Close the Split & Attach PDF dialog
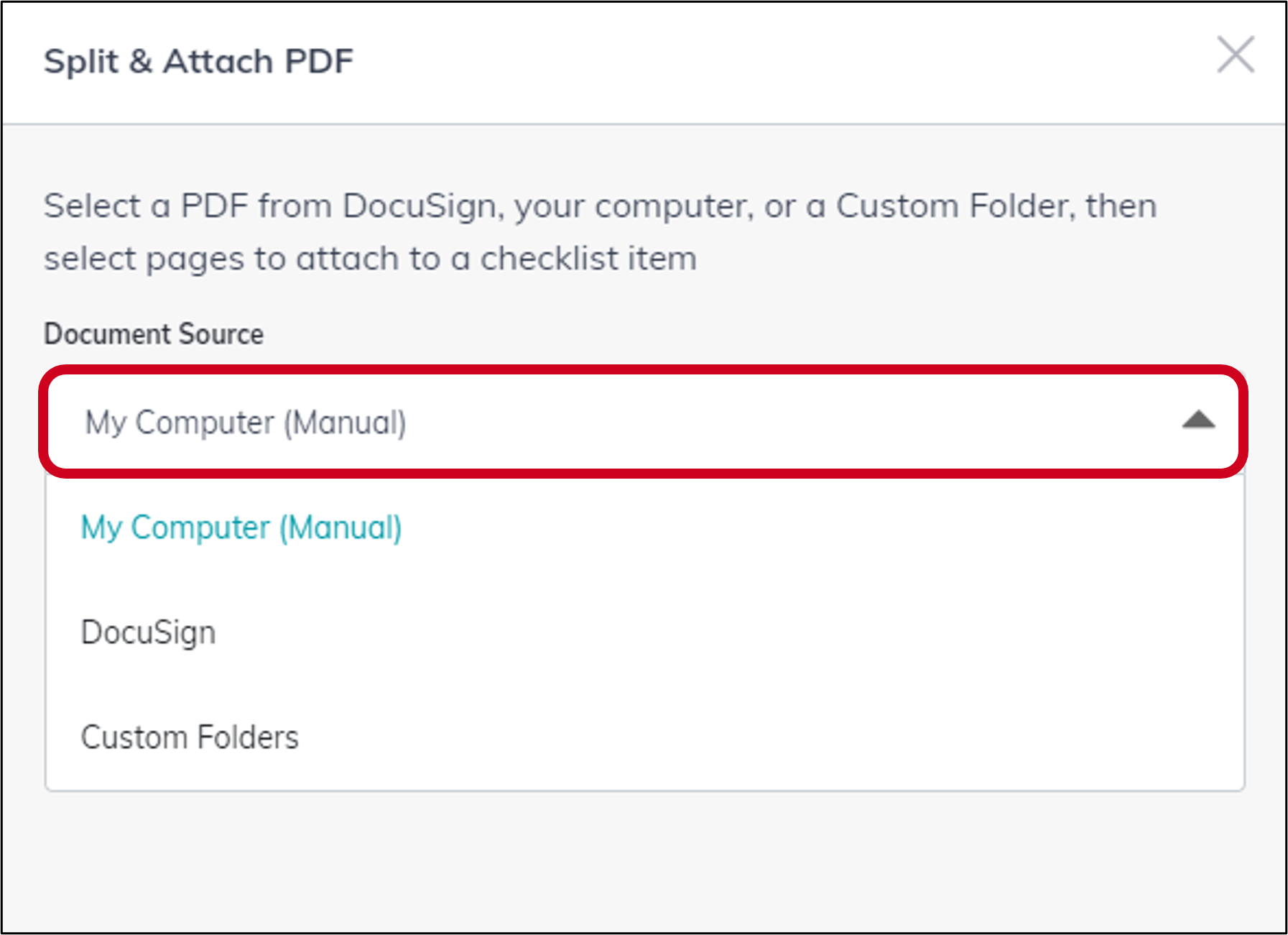 [1236, 55]
